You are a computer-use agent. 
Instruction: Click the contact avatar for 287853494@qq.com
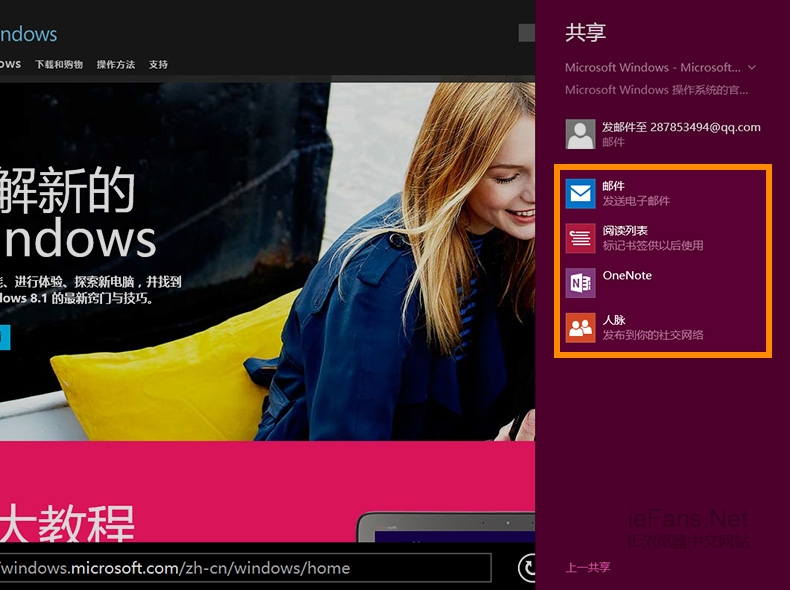(x=580, y=134)
